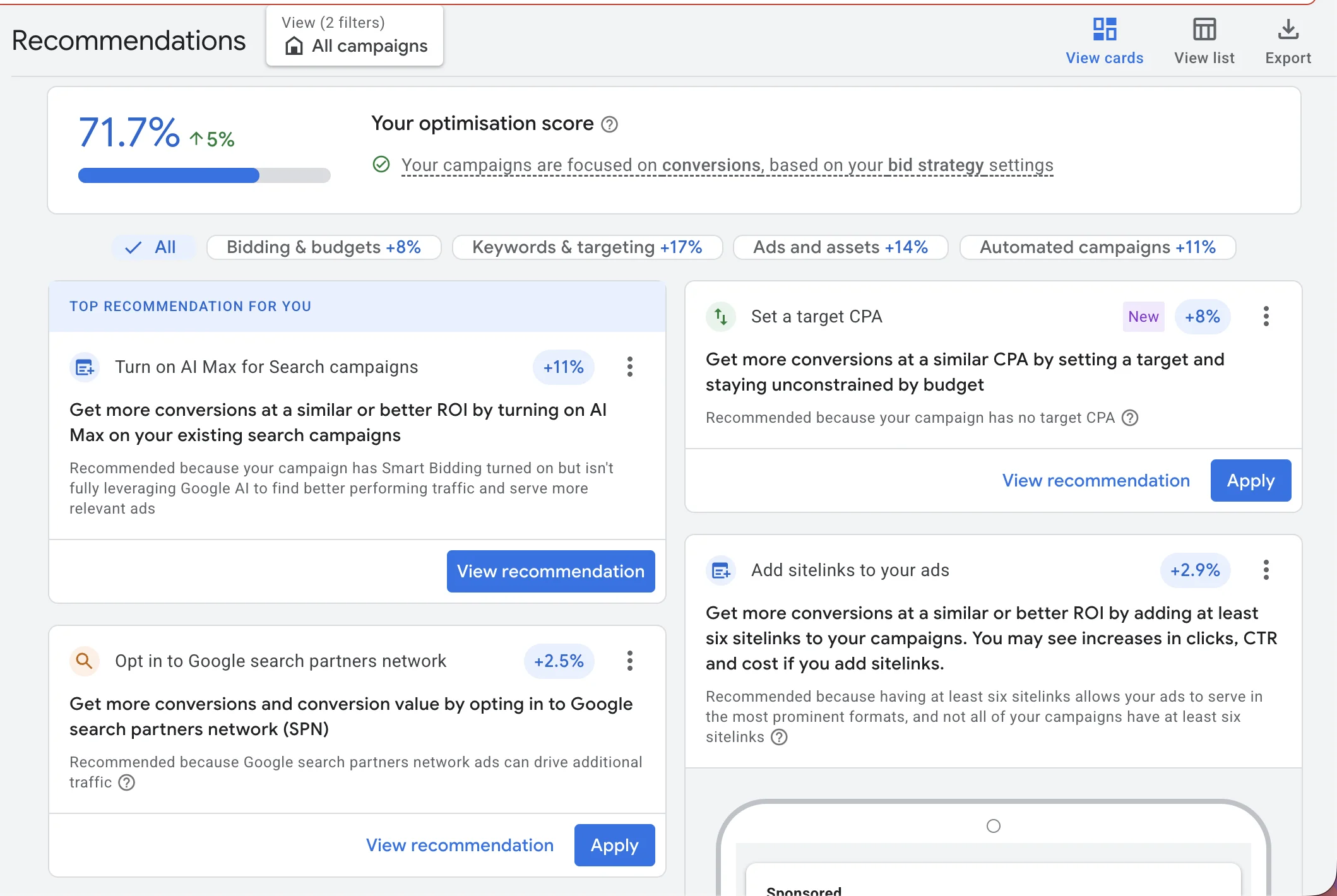Image resolution: width=1337 pixels, height=896 pixels.
Task: Click help icon after sitelinks reason text
Action: click(x=780, y=737)
